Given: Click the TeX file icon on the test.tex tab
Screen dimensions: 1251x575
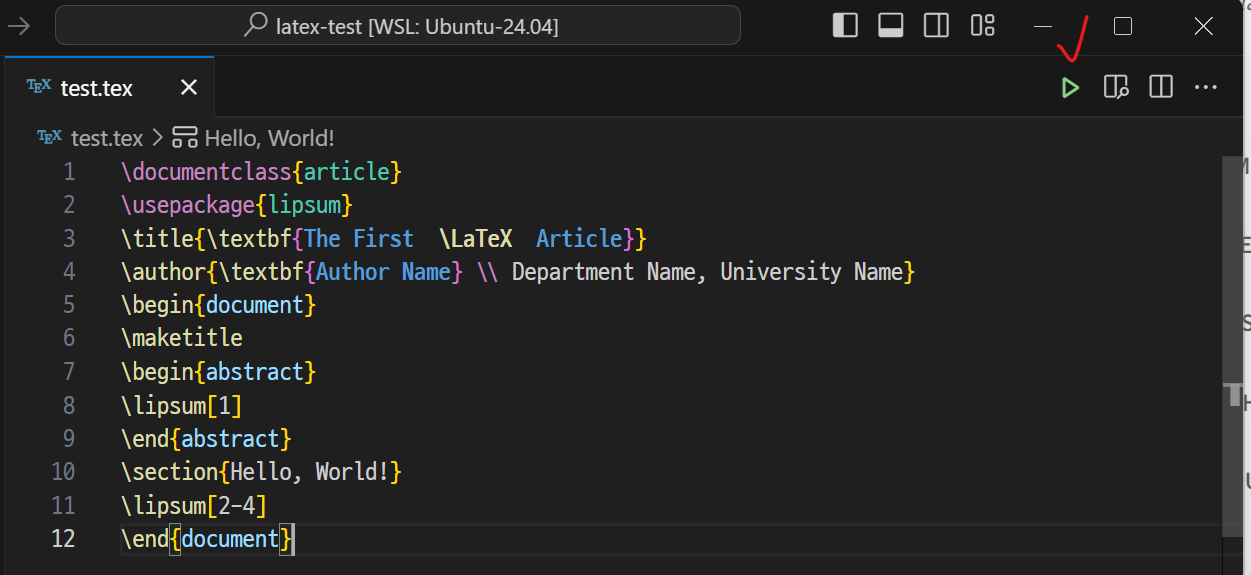Looking at the screenshot, I should [39, 87].
